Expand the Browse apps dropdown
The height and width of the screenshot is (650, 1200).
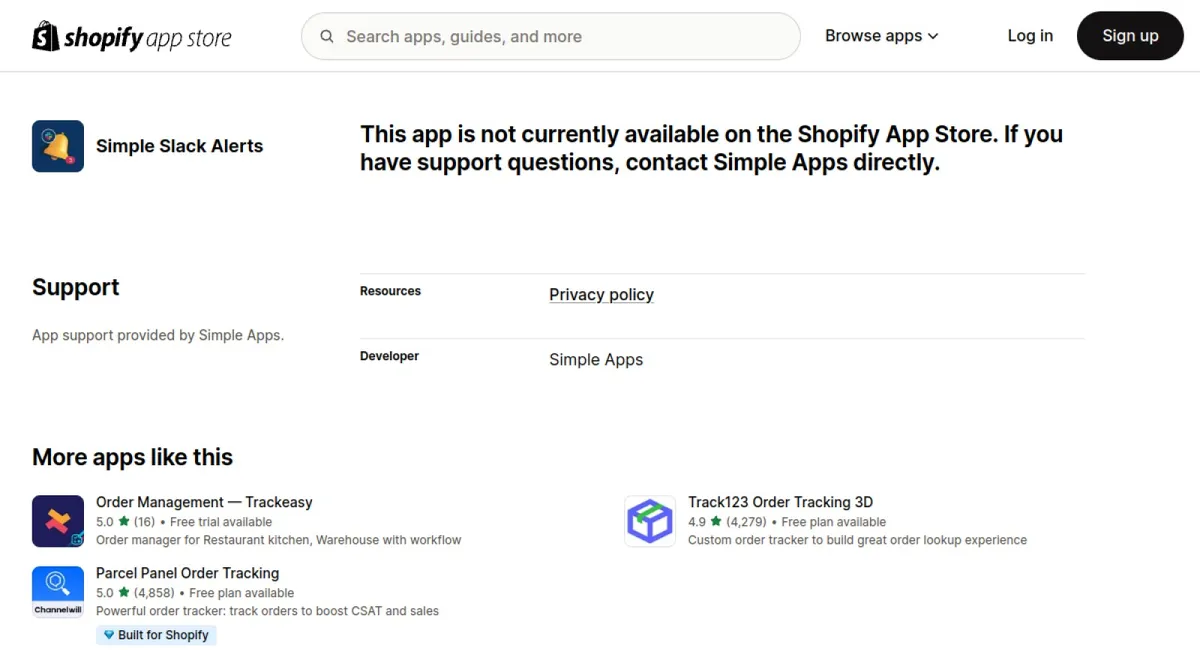pos(882,36)
